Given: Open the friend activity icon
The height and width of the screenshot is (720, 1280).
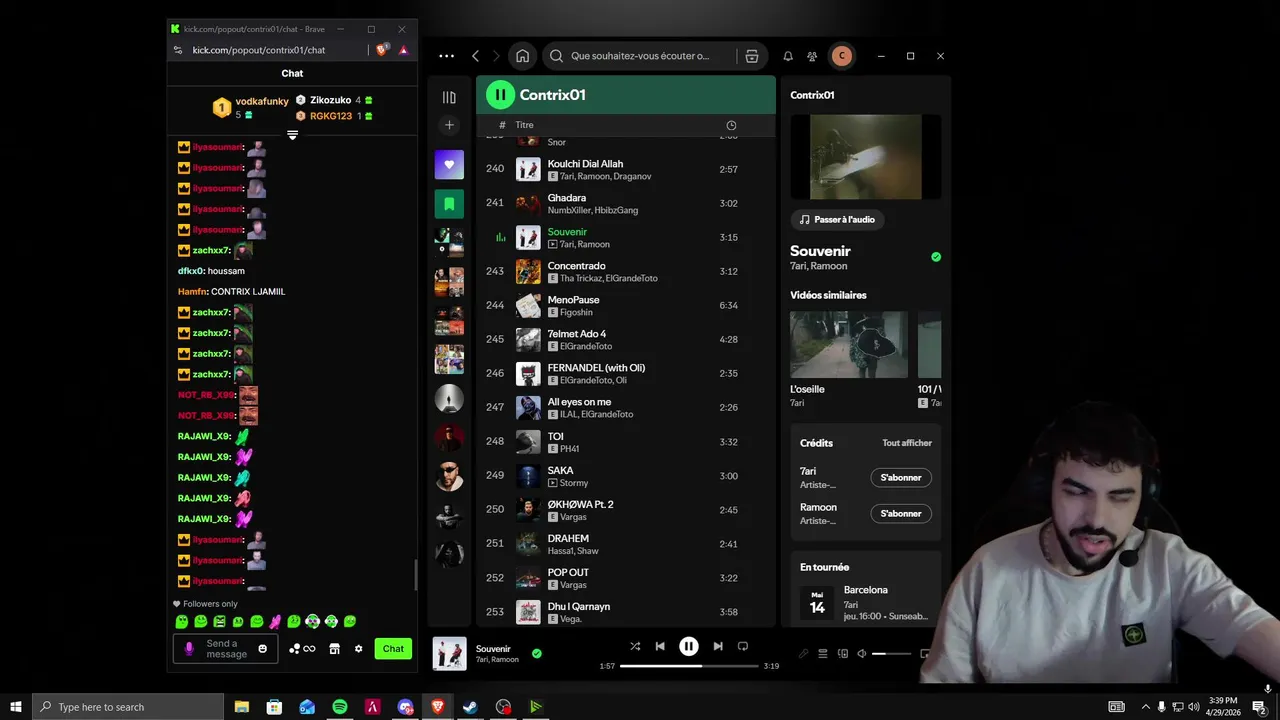Looking at the screenshot, I should pos(812,56).
